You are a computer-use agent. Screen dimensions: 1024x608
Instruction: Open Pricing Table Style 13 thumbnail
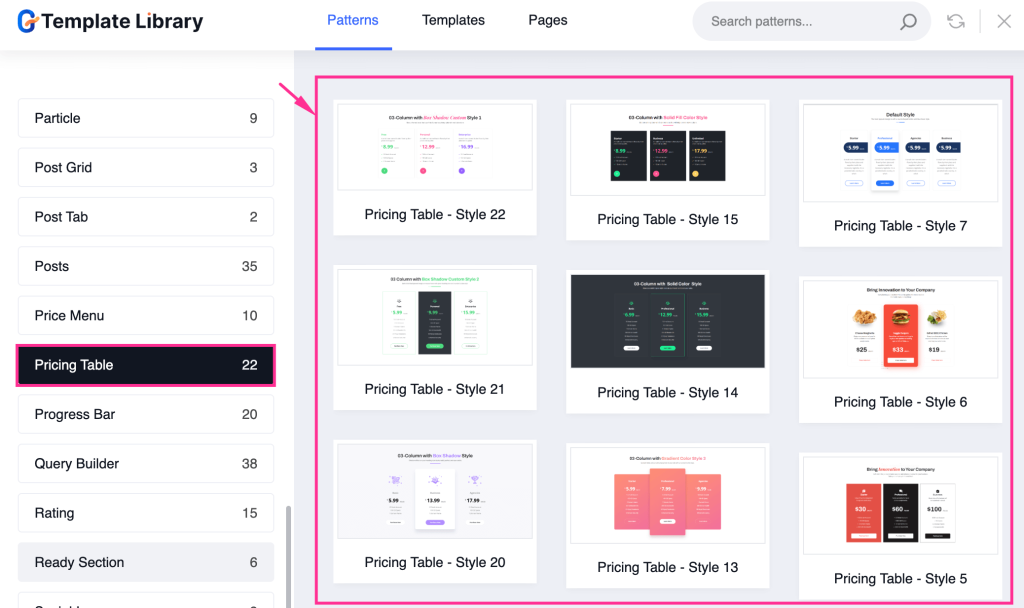tap(667, 496)
